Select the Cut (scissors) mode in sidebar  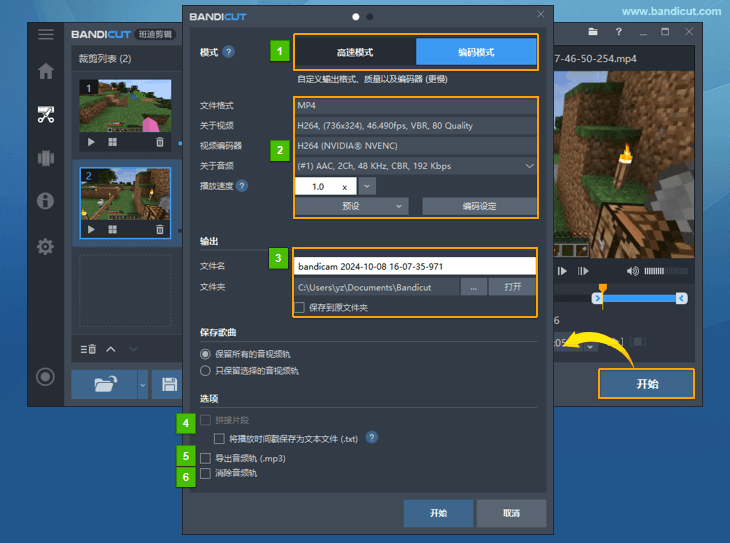pyautogui.click(x=46, y=114)
